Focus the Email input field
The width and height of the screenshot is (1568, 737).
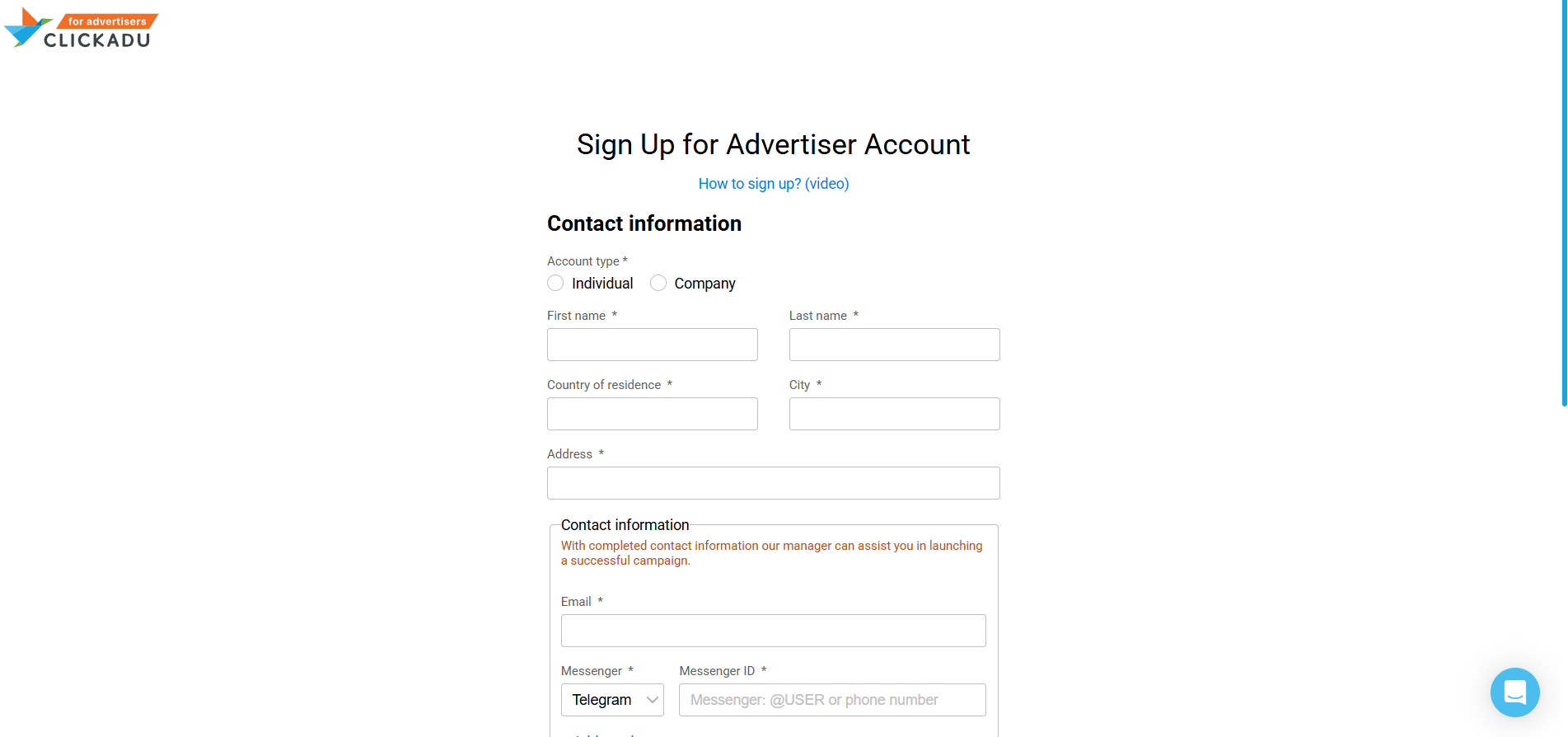pyautogui.click(x=773, y=631)
